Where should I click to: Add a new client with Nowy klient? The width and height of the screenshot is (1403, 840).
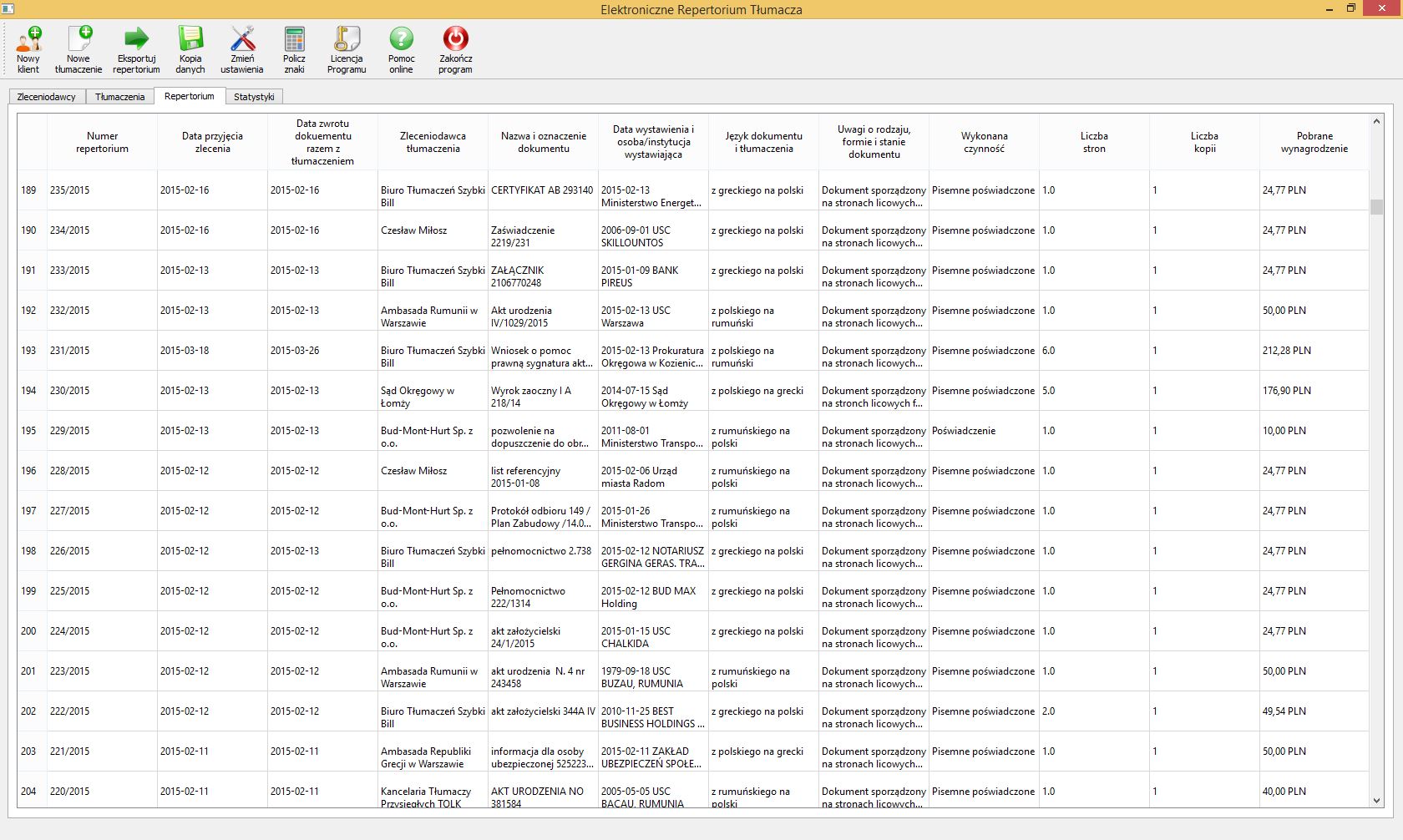tap(28, 50)
